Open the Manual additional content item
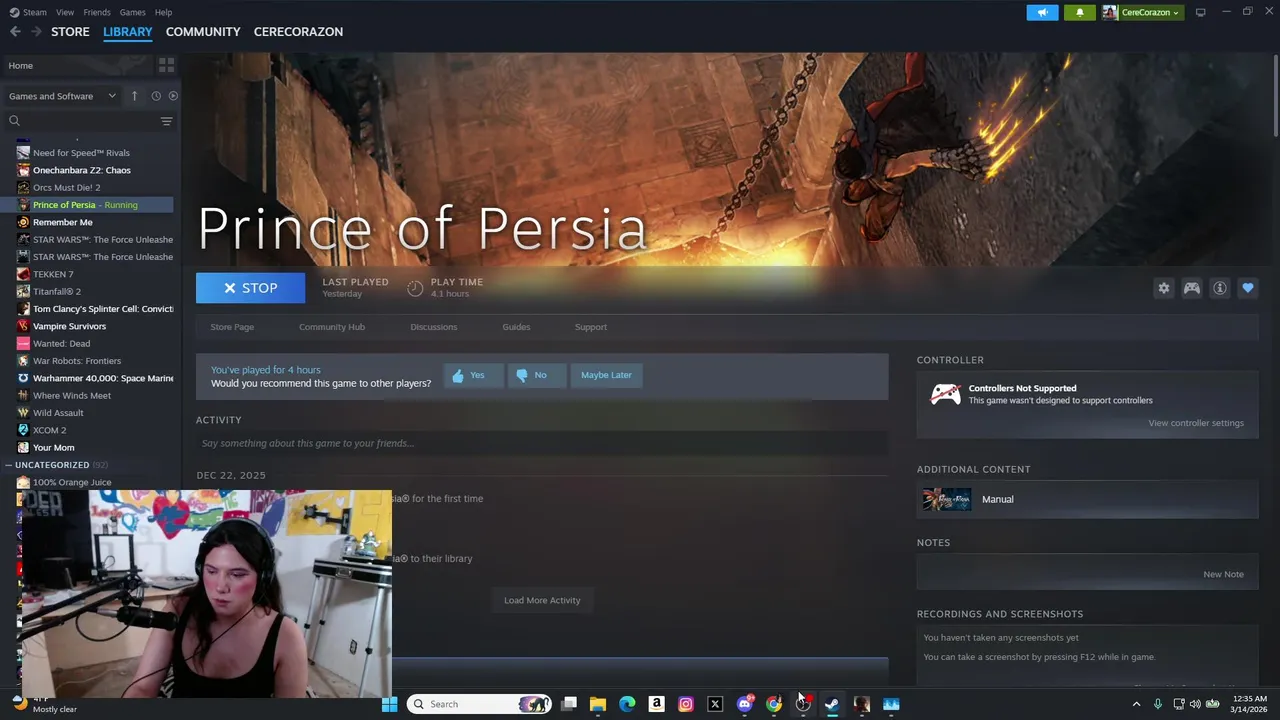Image resolution: width=1280 pixels, height=720 pixels. pyautogui.click(x=1087, y=499)
